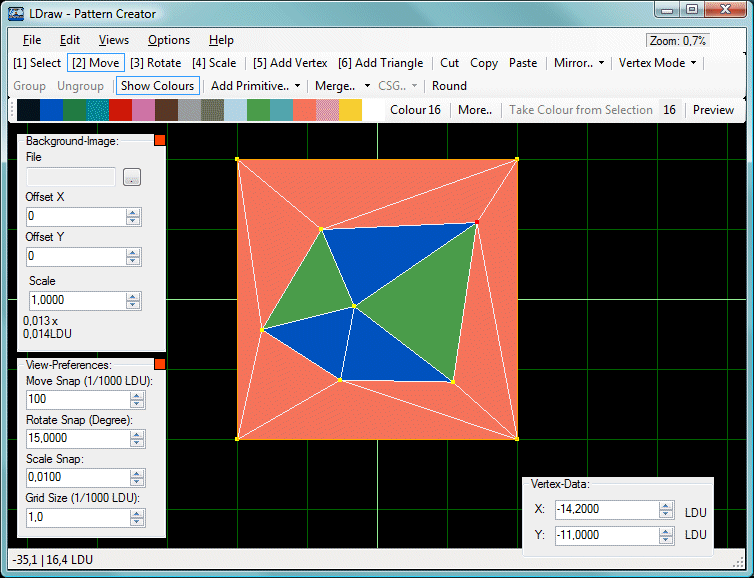Pick the pink colour swatch
The image size is (754, 578).
click(x=144, y=110)
